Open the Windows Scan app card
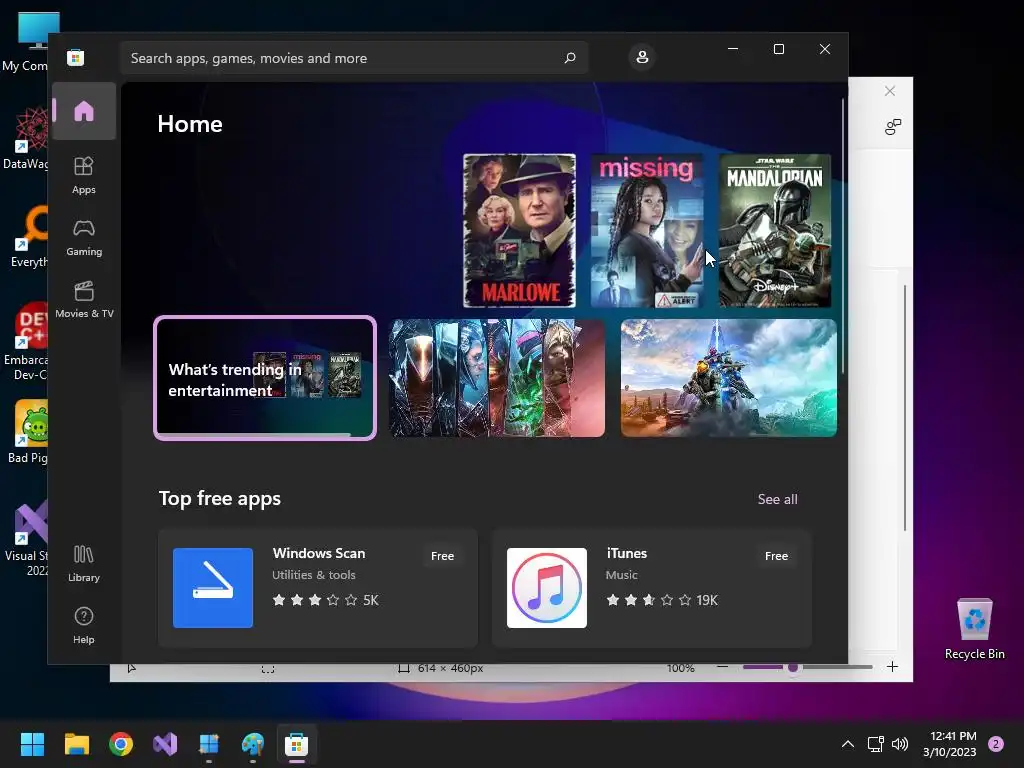Screen dimensions: 1024x768 point(318,588)
